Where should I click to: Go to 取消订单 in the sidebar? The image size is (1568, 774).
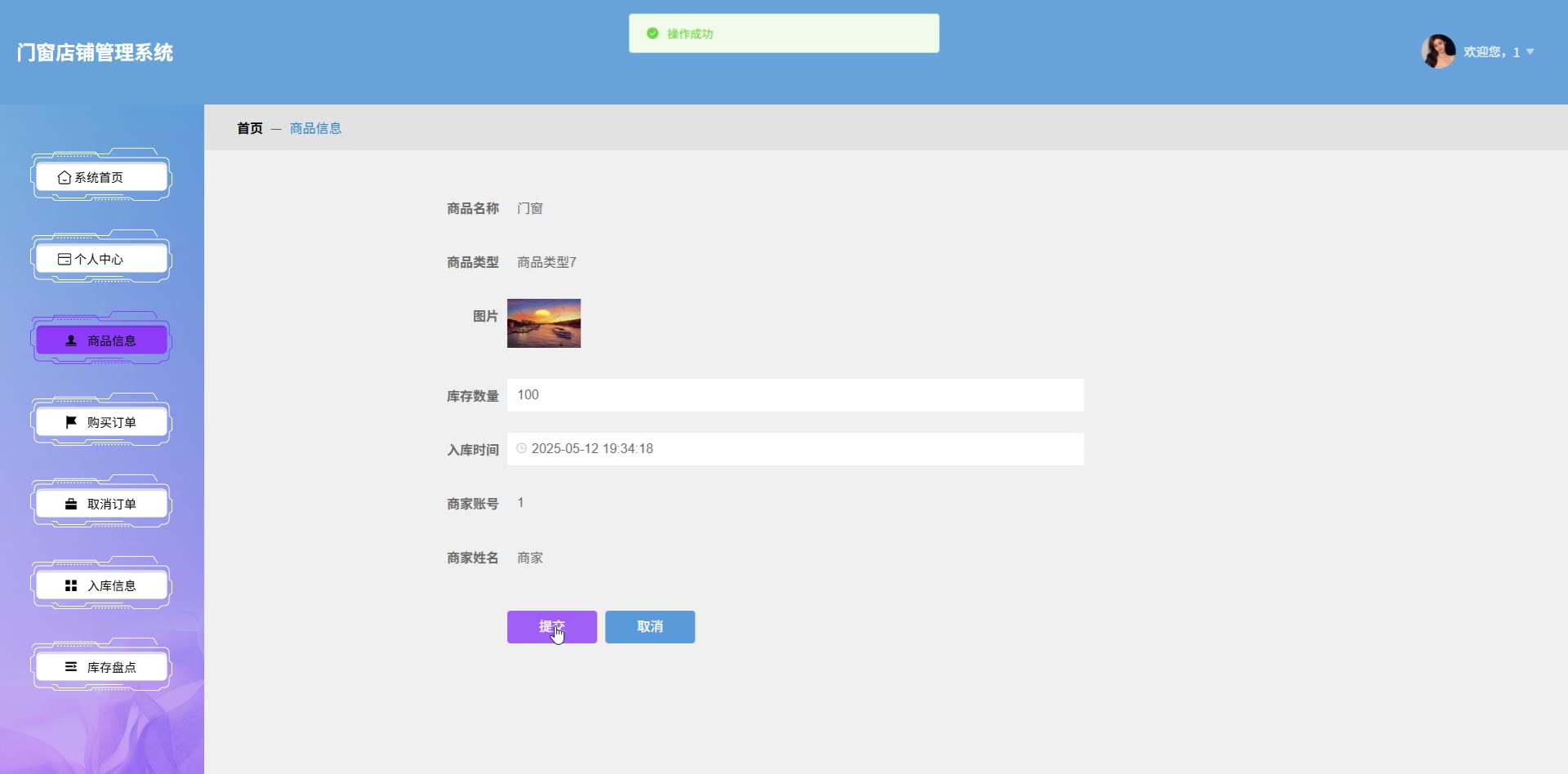tap(101, 504)
